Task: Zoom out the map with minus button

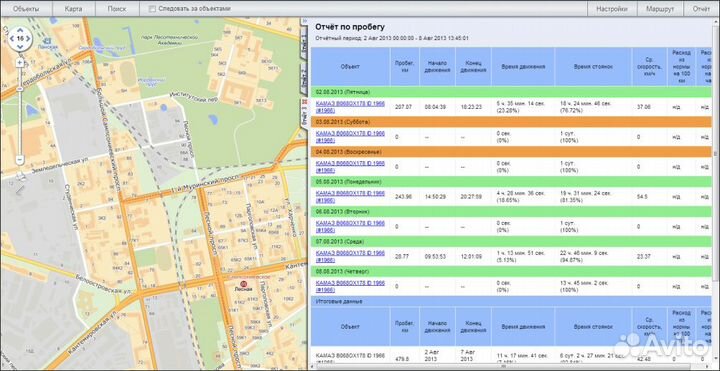Action: (20, 160)
